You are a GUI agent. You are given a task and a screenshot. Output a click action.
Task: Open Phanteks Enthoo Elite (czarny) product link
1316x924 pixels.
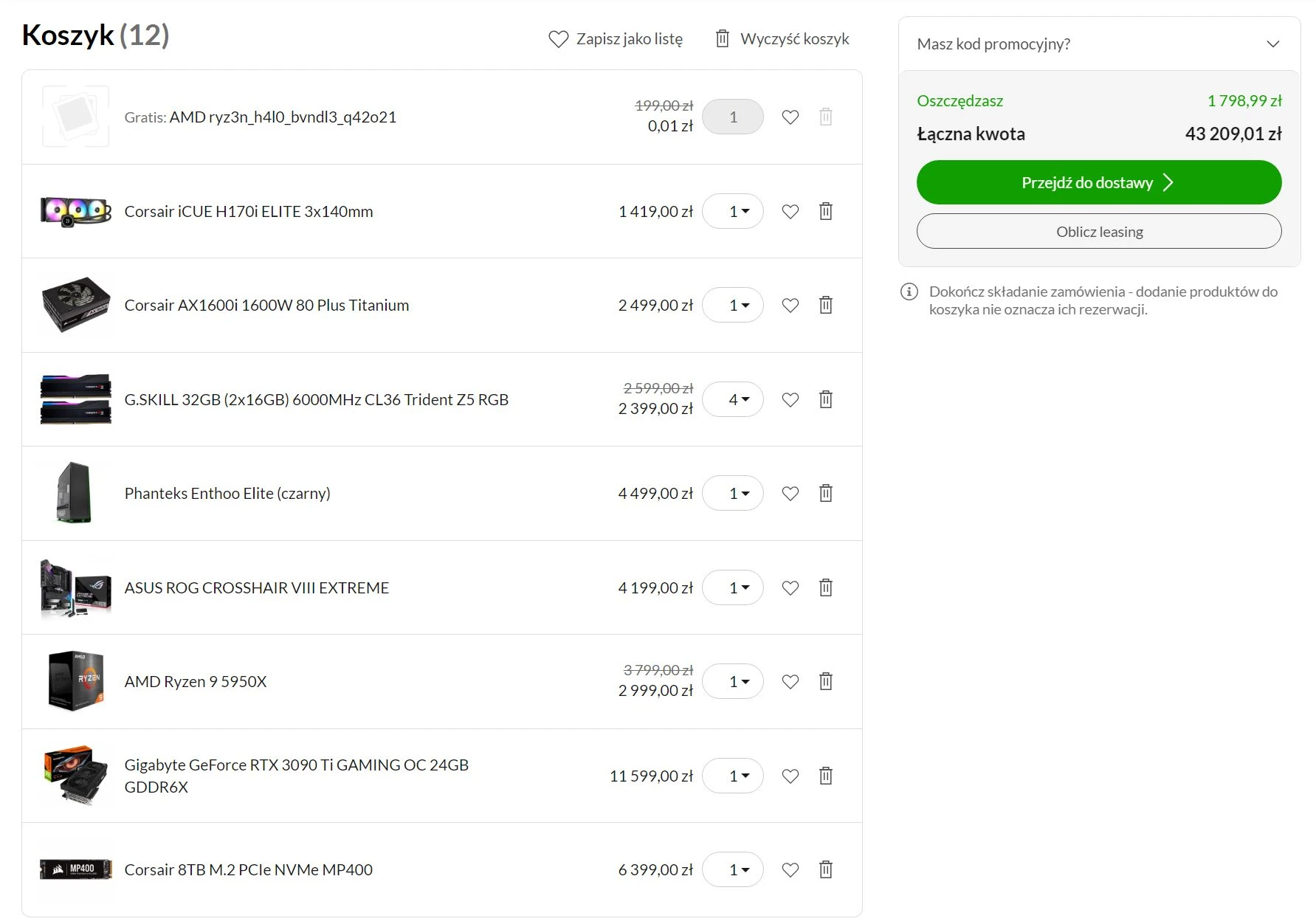(227, 494)
